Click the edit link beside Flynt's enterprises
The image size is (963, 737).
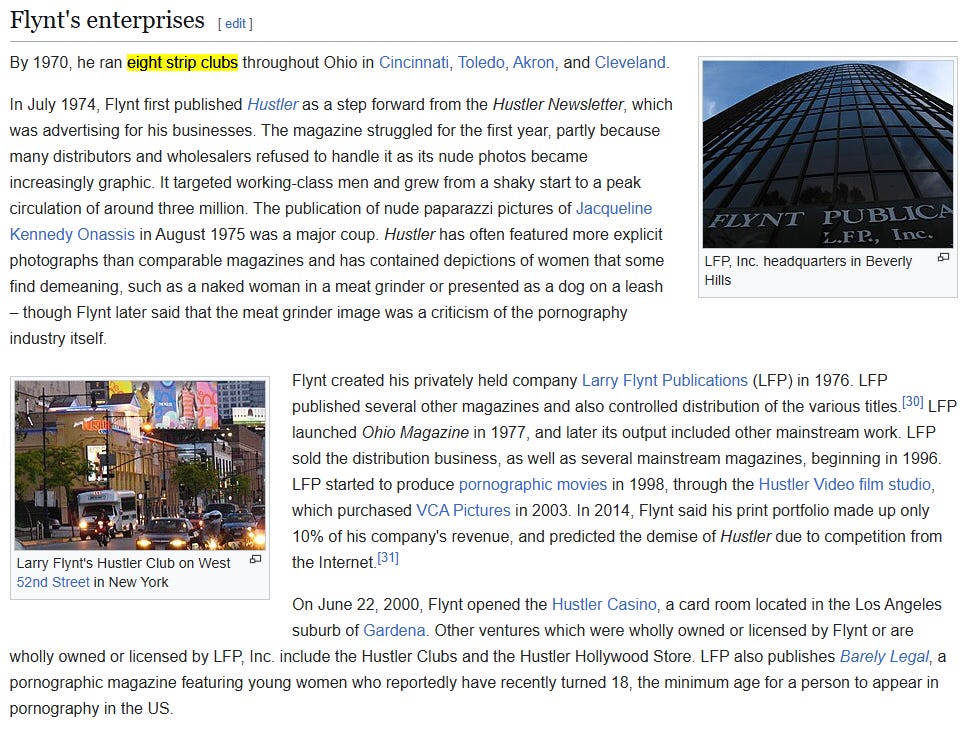click(235, 23)
